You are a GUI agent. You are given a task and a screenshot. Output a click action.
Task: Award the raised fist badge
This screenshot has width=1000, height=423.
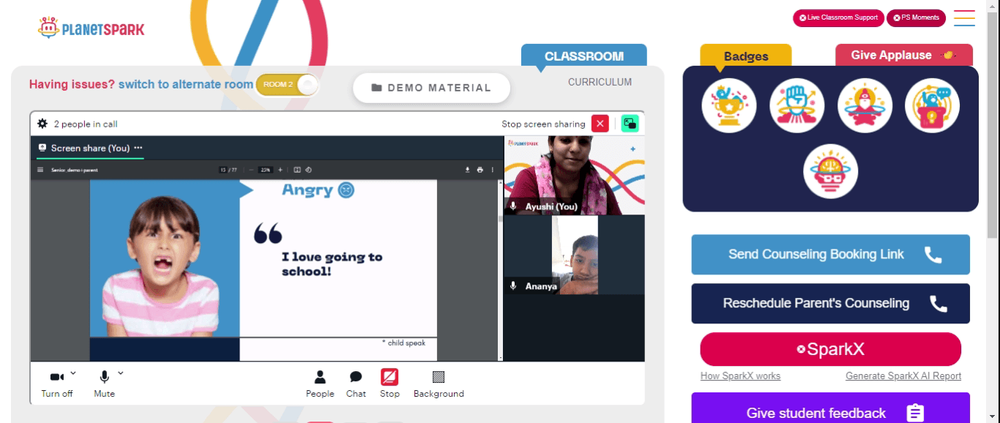tap(797, 105)
